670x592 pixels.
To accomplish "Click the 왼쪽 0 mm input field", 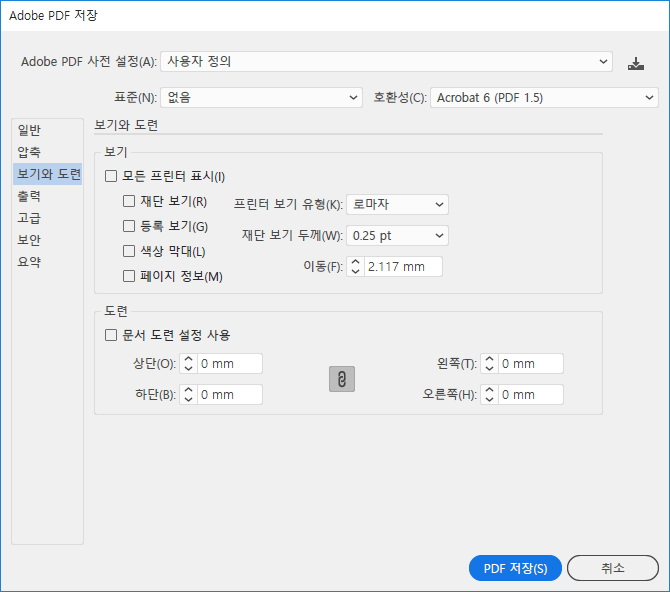I will click(x=530, y=363).
